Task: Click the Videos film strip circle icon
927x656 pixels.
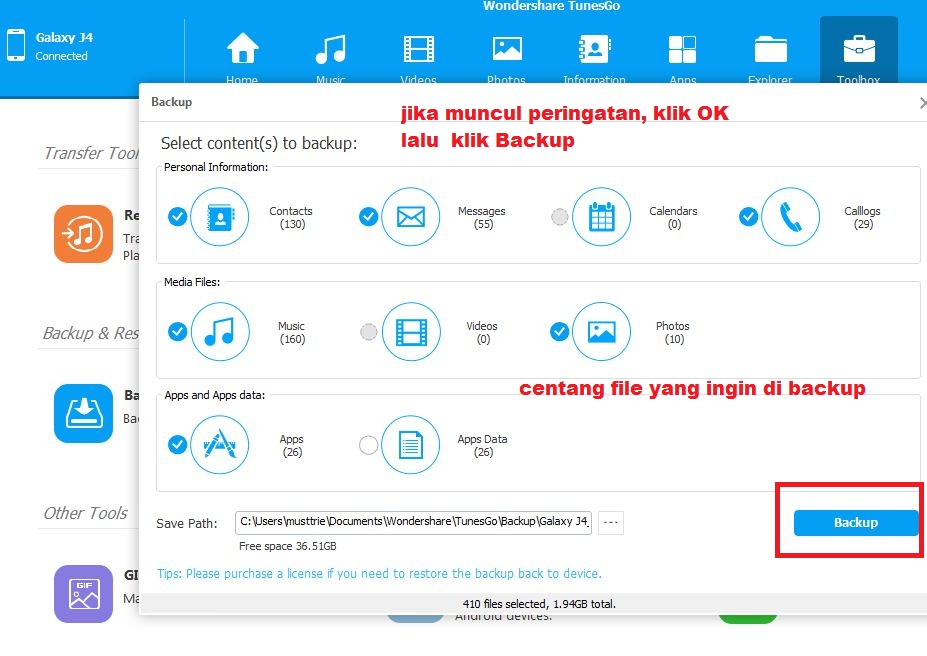Action: [411, 332]
